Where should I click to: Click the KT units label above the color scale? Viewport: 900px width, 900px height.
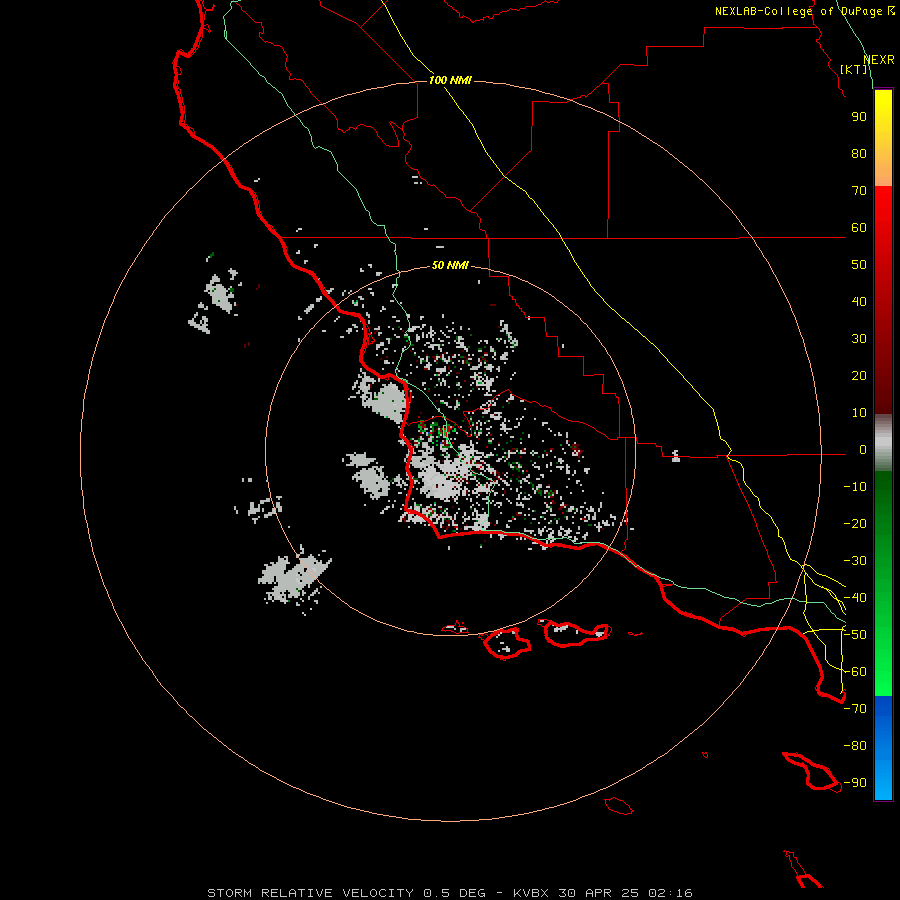click(x=854, y=69)
